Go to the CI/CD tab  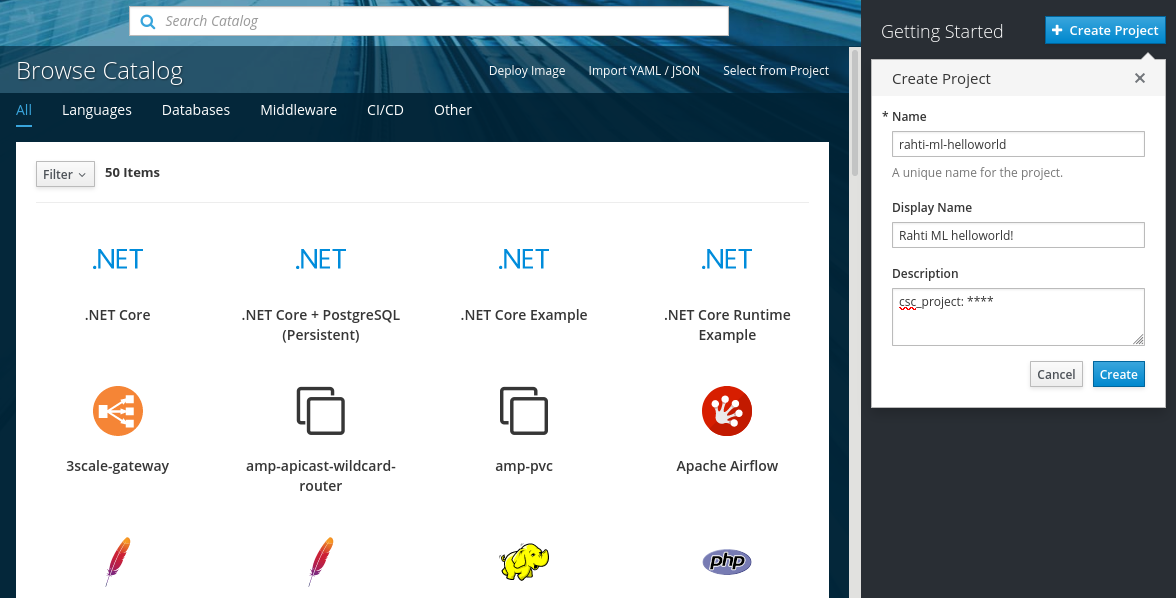tap(386, 110)
